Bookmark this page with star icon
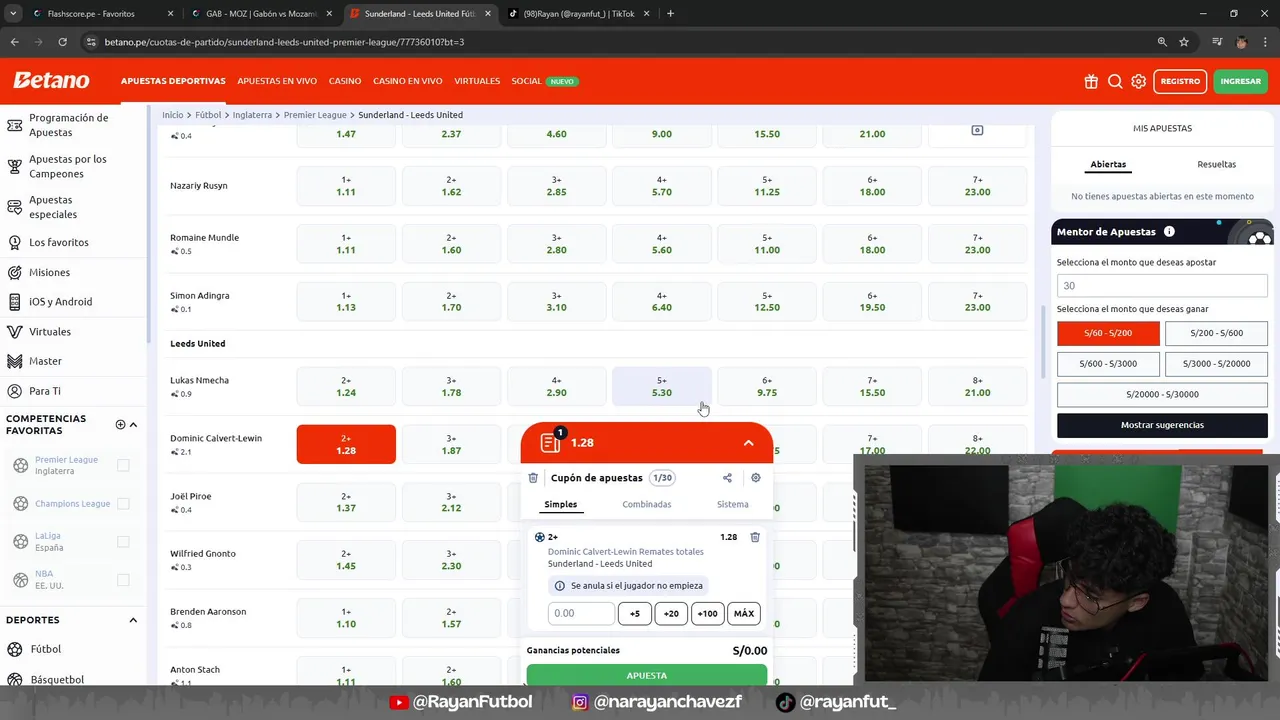Viewport: 1280px width, 720px height. click(1184, 42)
